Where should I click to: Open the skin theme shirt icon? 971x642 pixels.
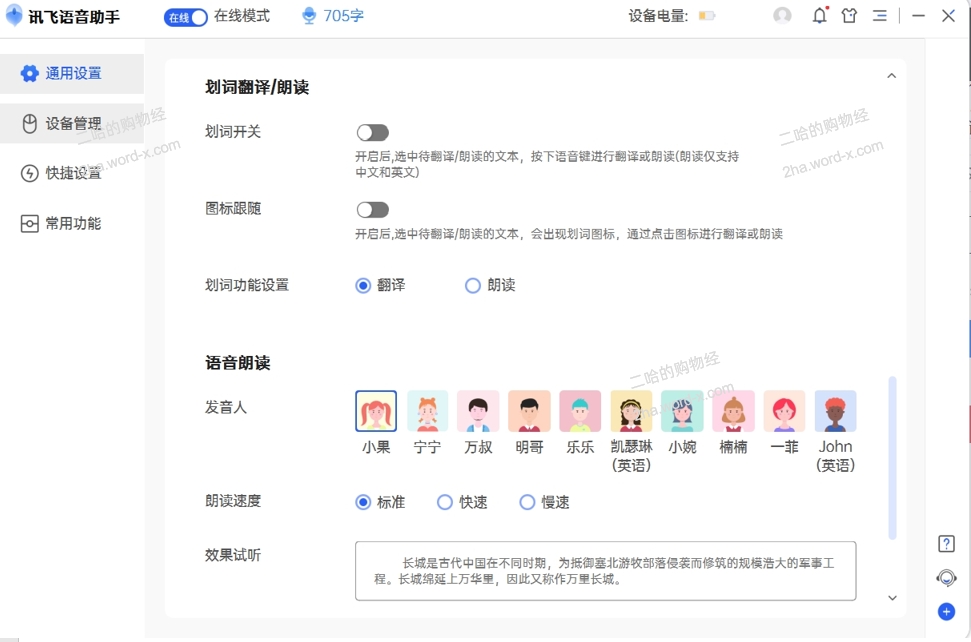pyautogui.click(x=849, y=16)
